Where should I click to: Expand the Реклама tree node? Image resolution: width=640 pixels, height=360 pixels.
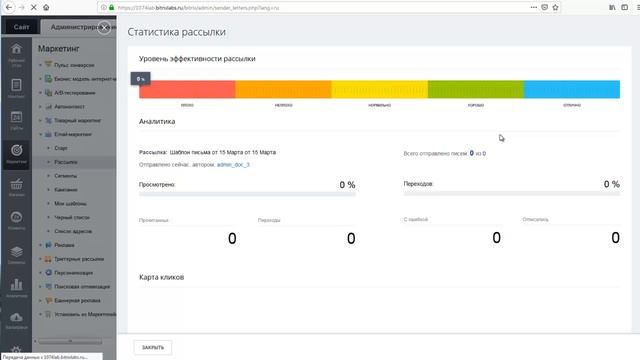coord(40,245)
